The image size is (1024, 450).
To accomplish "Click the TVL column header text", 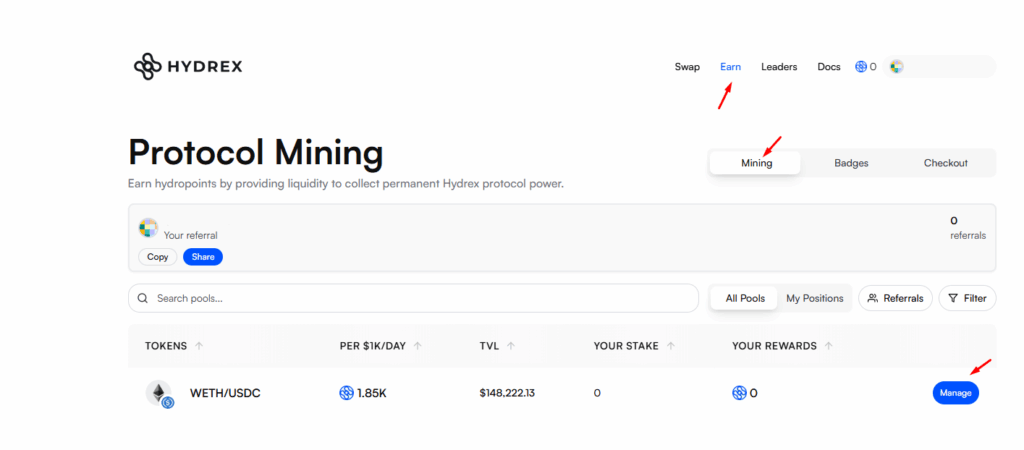I will (x=489, y=346).
